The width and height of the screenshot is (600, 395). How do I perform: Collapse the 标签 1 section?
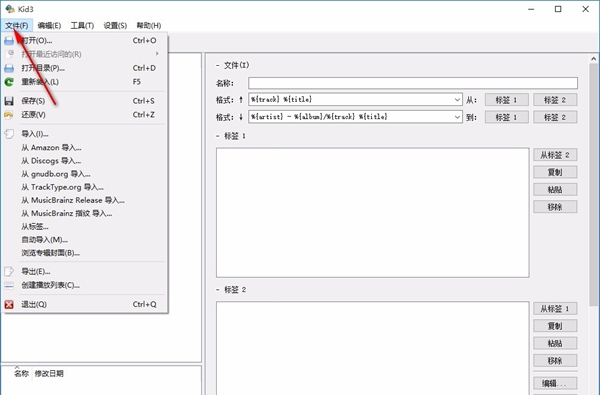click(x=218, y=136)
